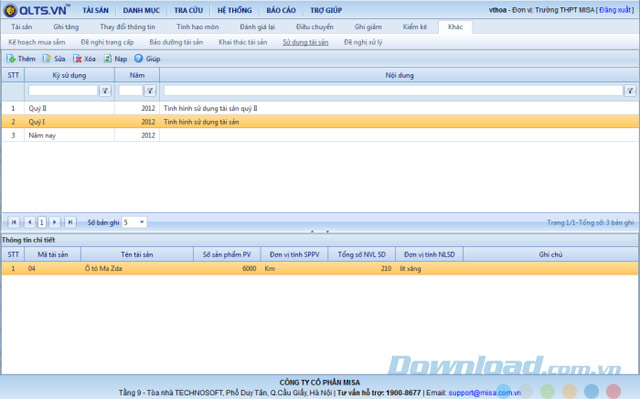Click the Xóa delete icon
This screenshot has height=399, width=640.
77,59
